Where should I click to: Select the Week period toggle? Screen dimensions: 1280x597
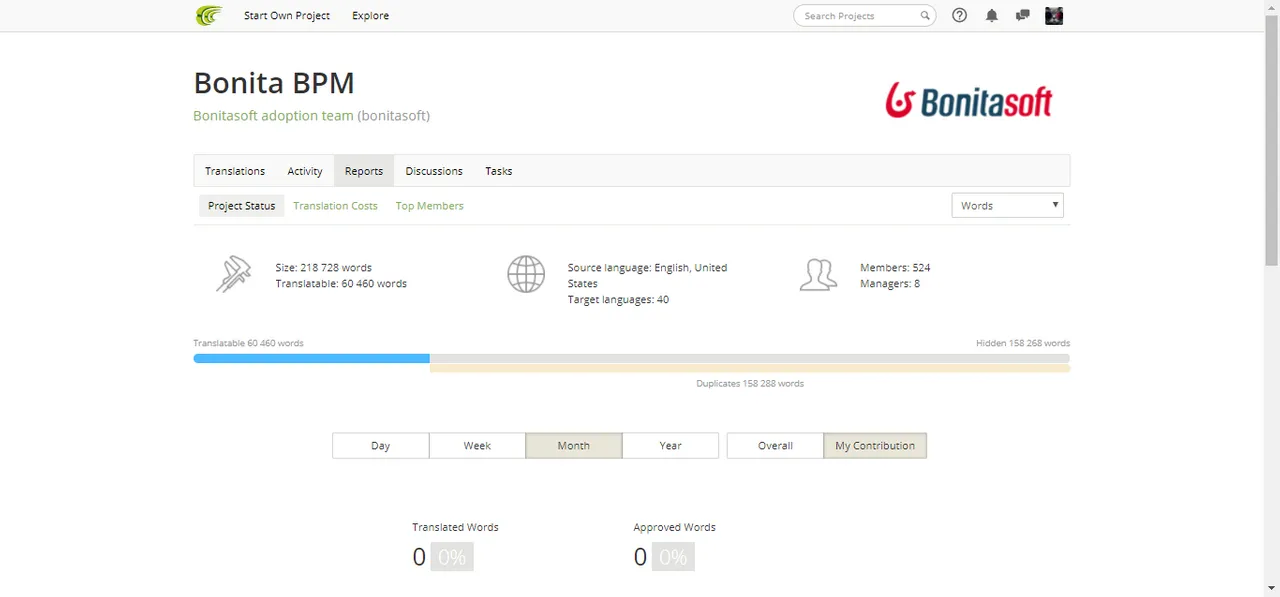pos(477,445)
